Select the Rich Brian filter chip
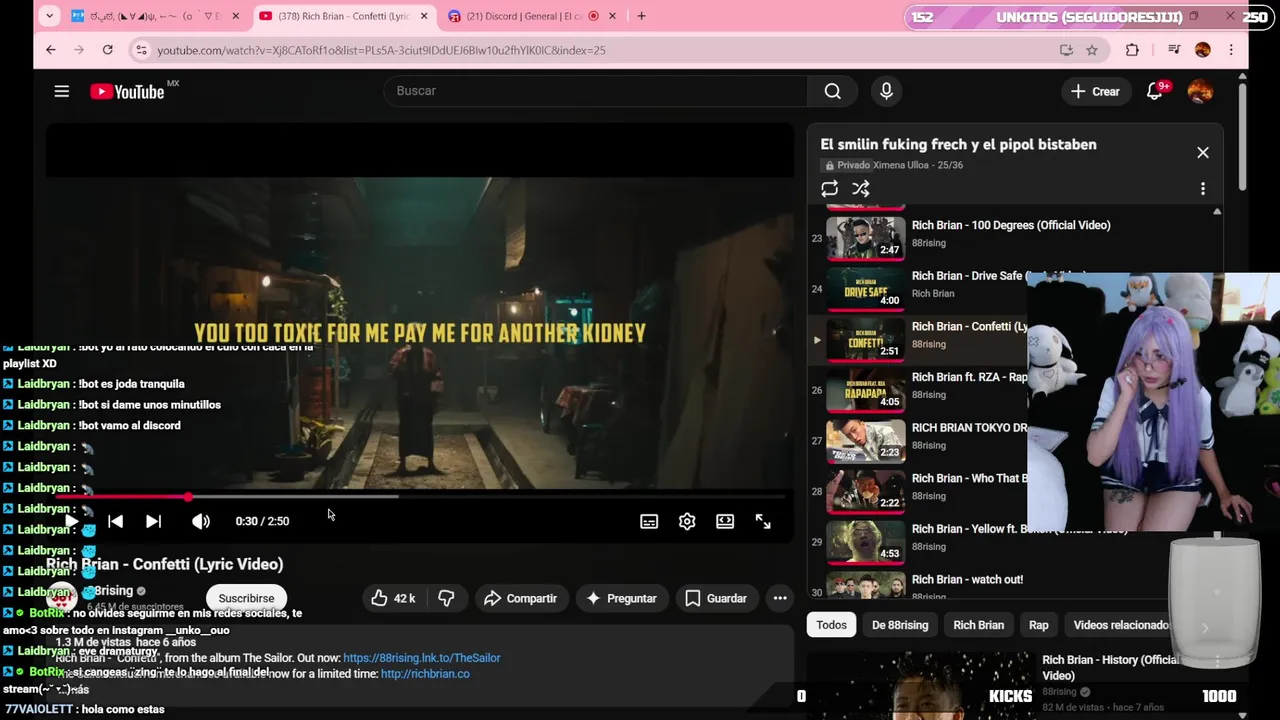Image resolution: width=1280 pixels, height=720 pixels. click(978, 625)
